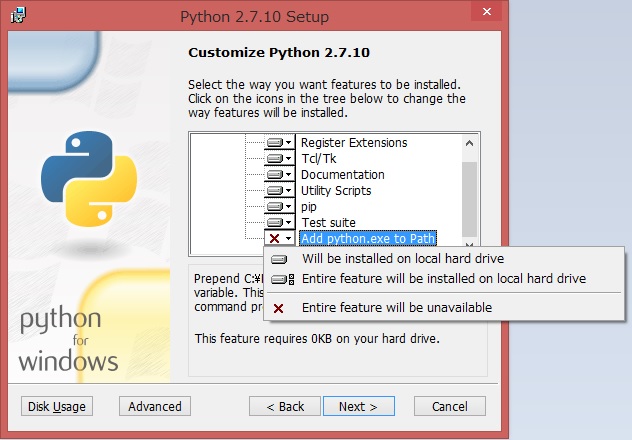Open Documentation feature install dropdown

(280, 174)
